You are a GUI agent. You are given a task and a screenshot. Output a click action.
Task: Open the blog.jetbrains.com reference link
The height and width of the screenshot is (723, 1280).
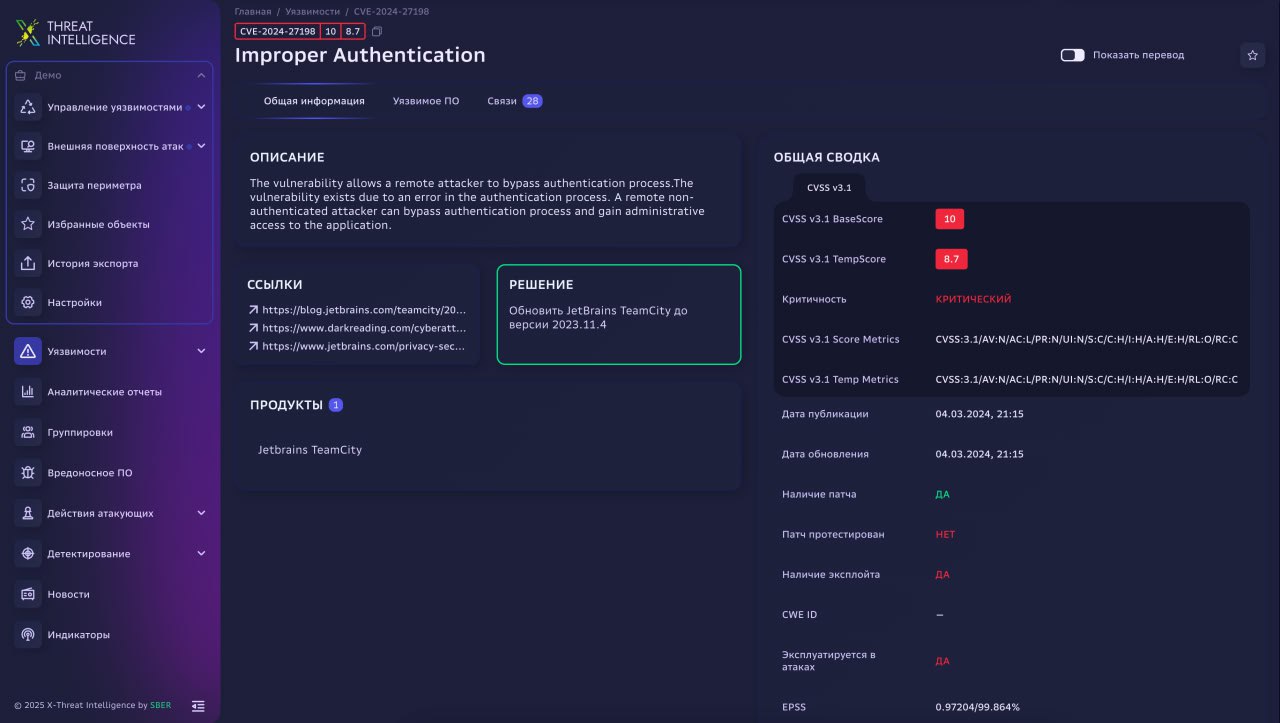[x=363, y=310]
